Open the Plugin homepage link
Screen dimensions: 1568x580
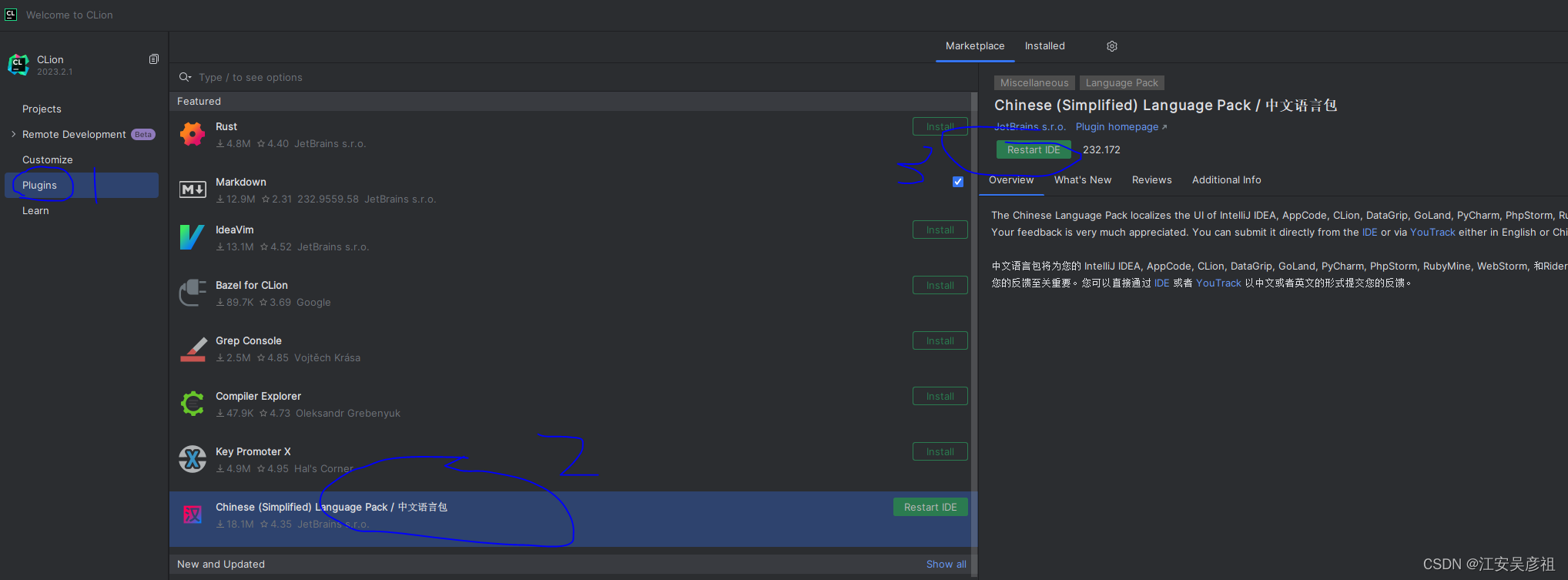pos(1121,126)
